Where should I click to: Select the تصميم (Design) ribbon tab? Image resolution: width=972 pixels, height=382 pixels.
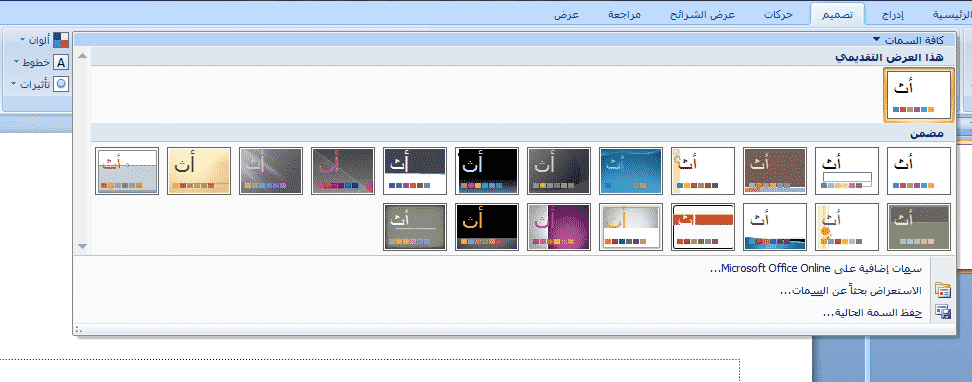point(836,15)
